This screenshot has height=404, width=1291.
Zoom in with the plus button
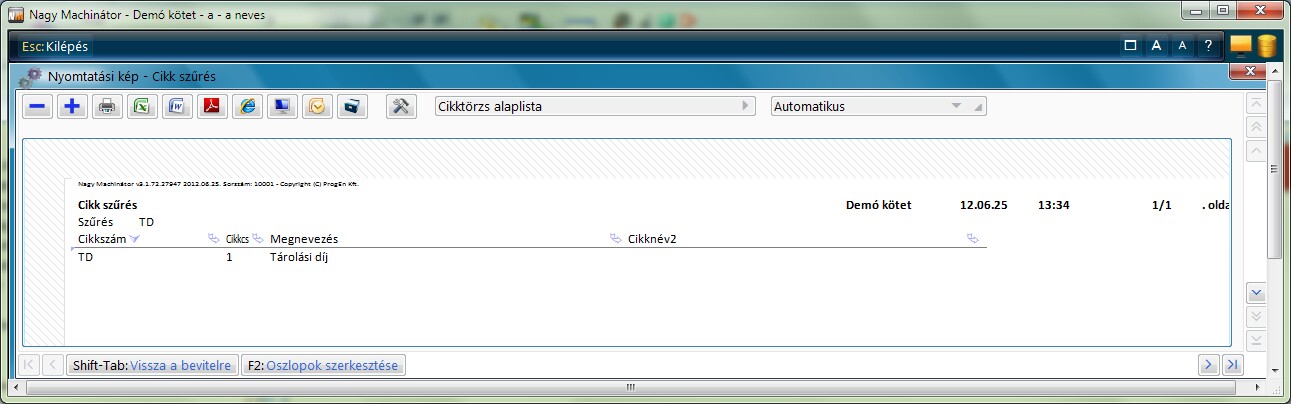(72, 106)
